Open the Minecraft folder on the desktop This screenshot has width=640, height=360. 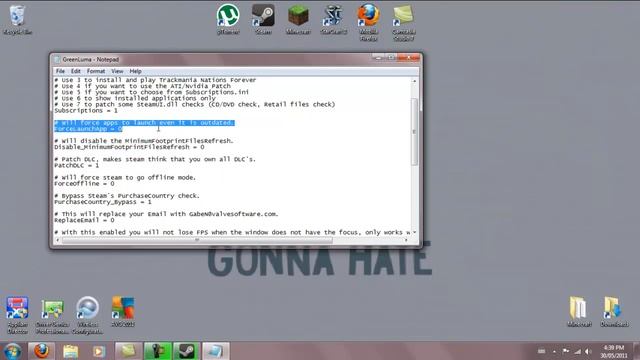(579, 311)
